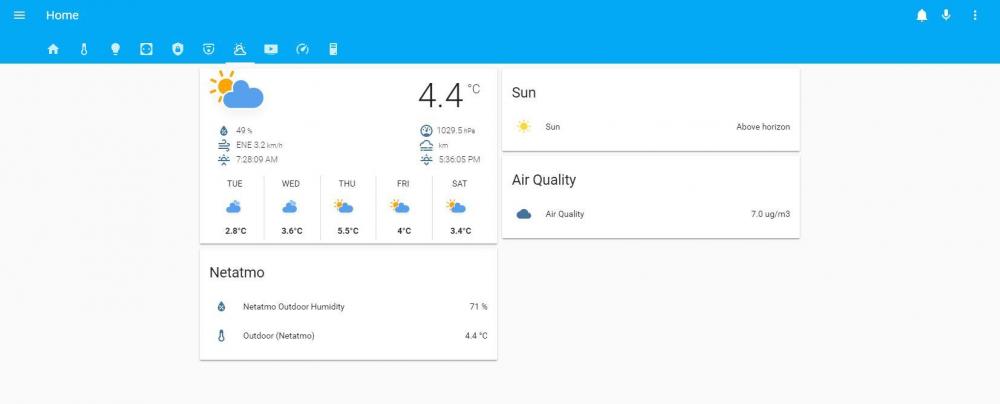Viewport: 1000px width, 404px height.
Task: Open the hamburger sidebar menu
Action: [x=19, y=15]
